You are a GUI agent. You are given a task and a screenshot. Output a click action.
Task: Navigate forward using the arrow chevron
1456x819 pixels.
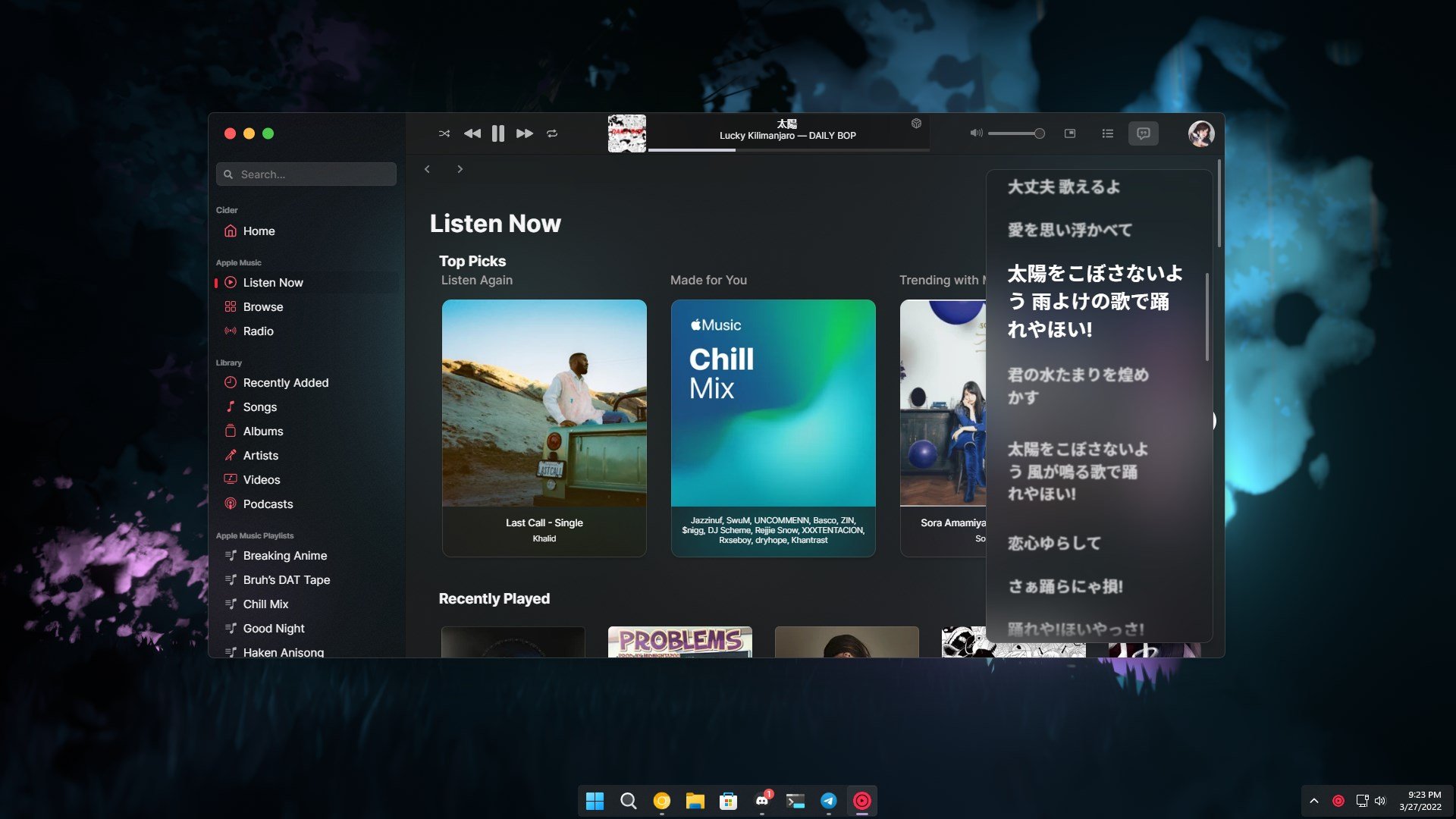pos(459,169)
